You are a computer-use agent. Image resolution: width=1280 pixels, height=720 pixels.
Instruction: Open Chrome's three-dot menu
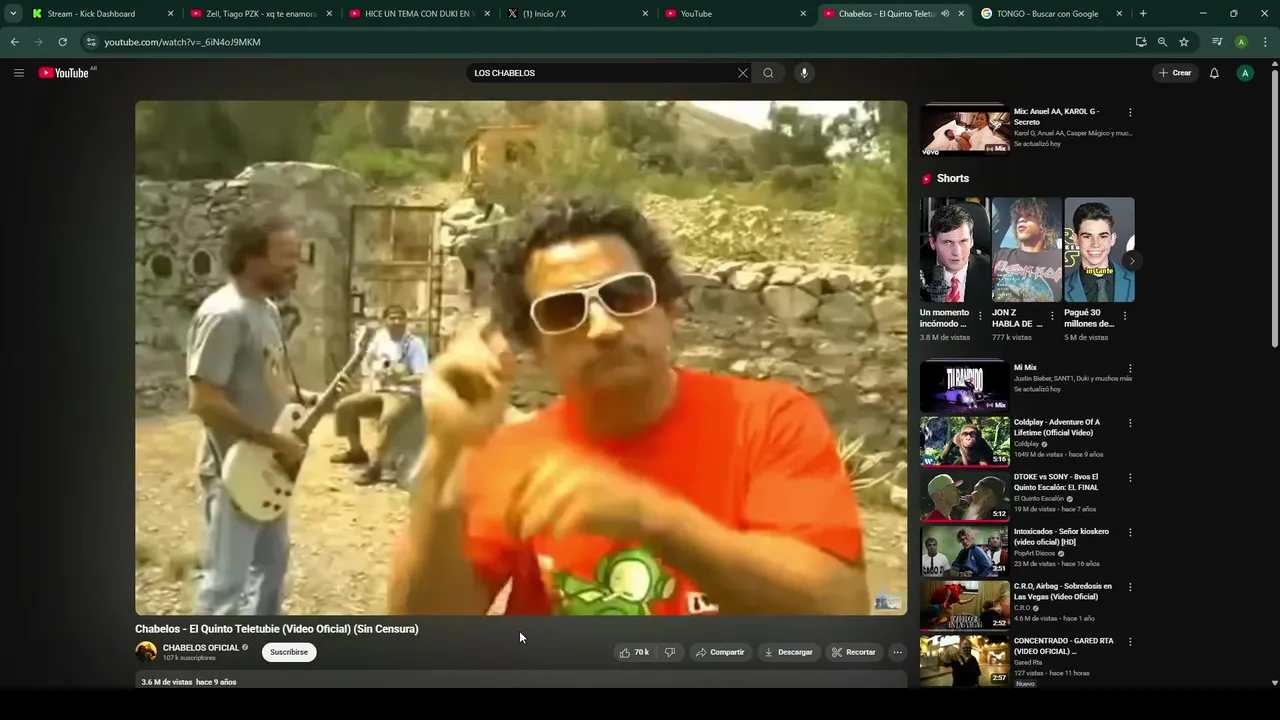1265,42
